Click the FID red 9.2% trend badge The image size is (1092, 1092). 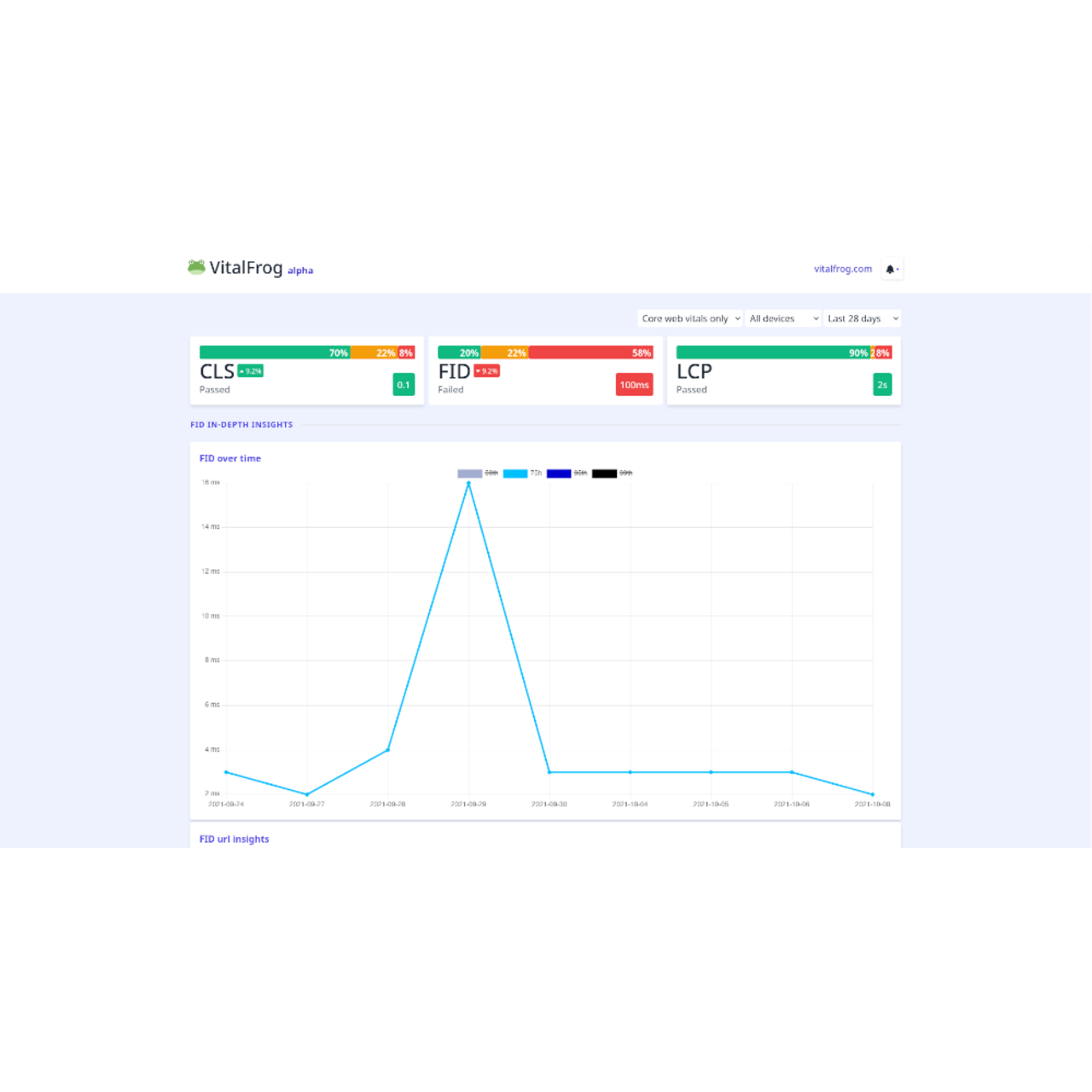[x=487, y=371]
